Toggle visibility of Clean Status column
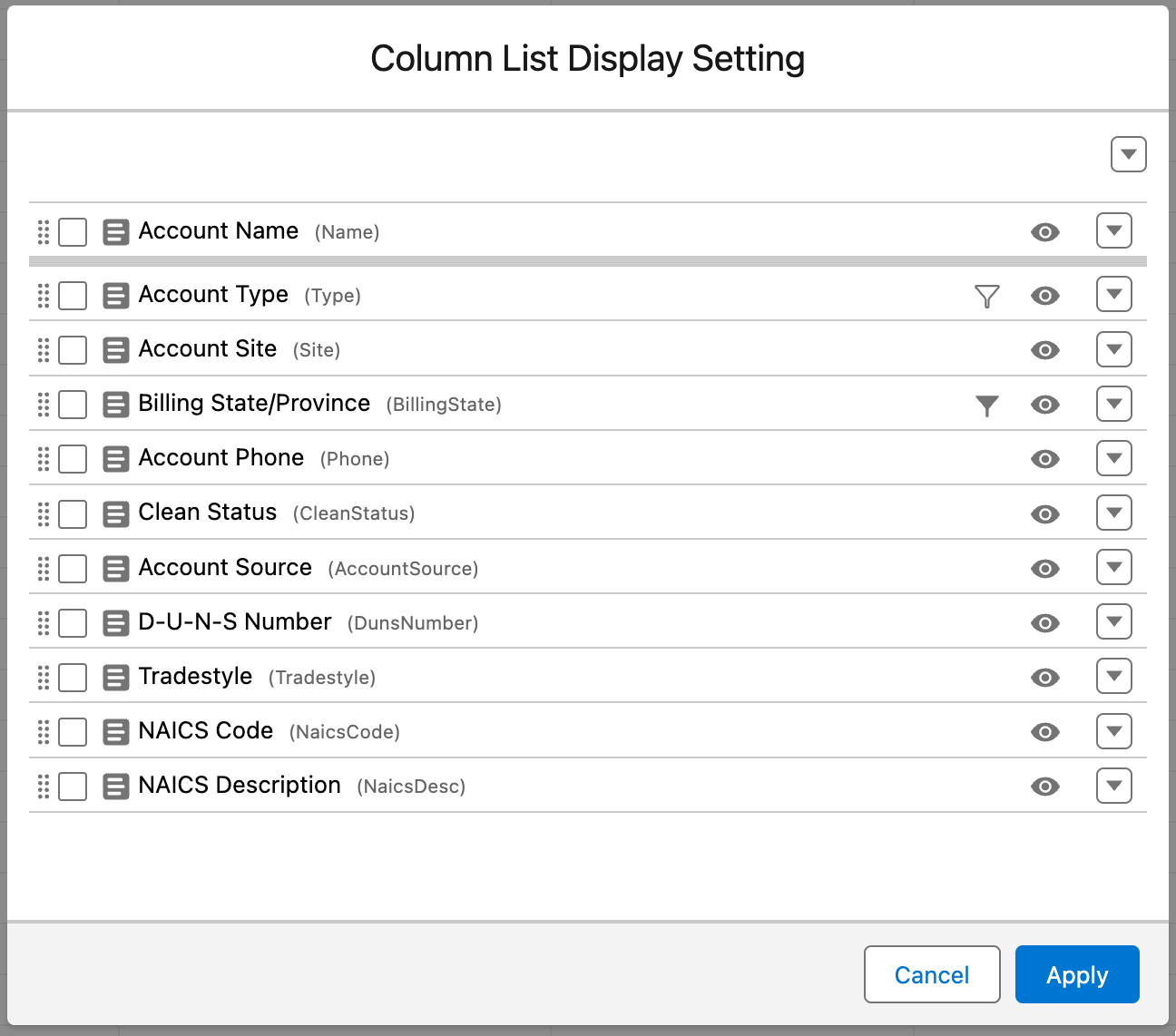The height and width of the screenshot is (1036, 1176). coord(1044,514)
